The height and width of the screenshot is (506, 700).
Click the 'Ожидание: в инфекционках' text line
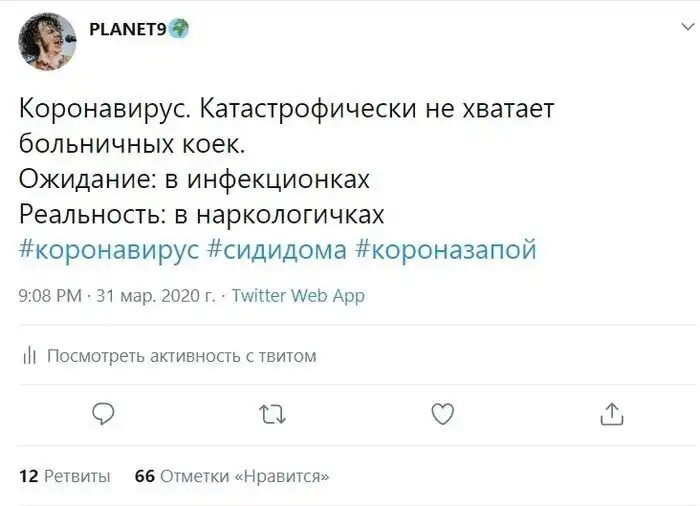pos(195,179)
